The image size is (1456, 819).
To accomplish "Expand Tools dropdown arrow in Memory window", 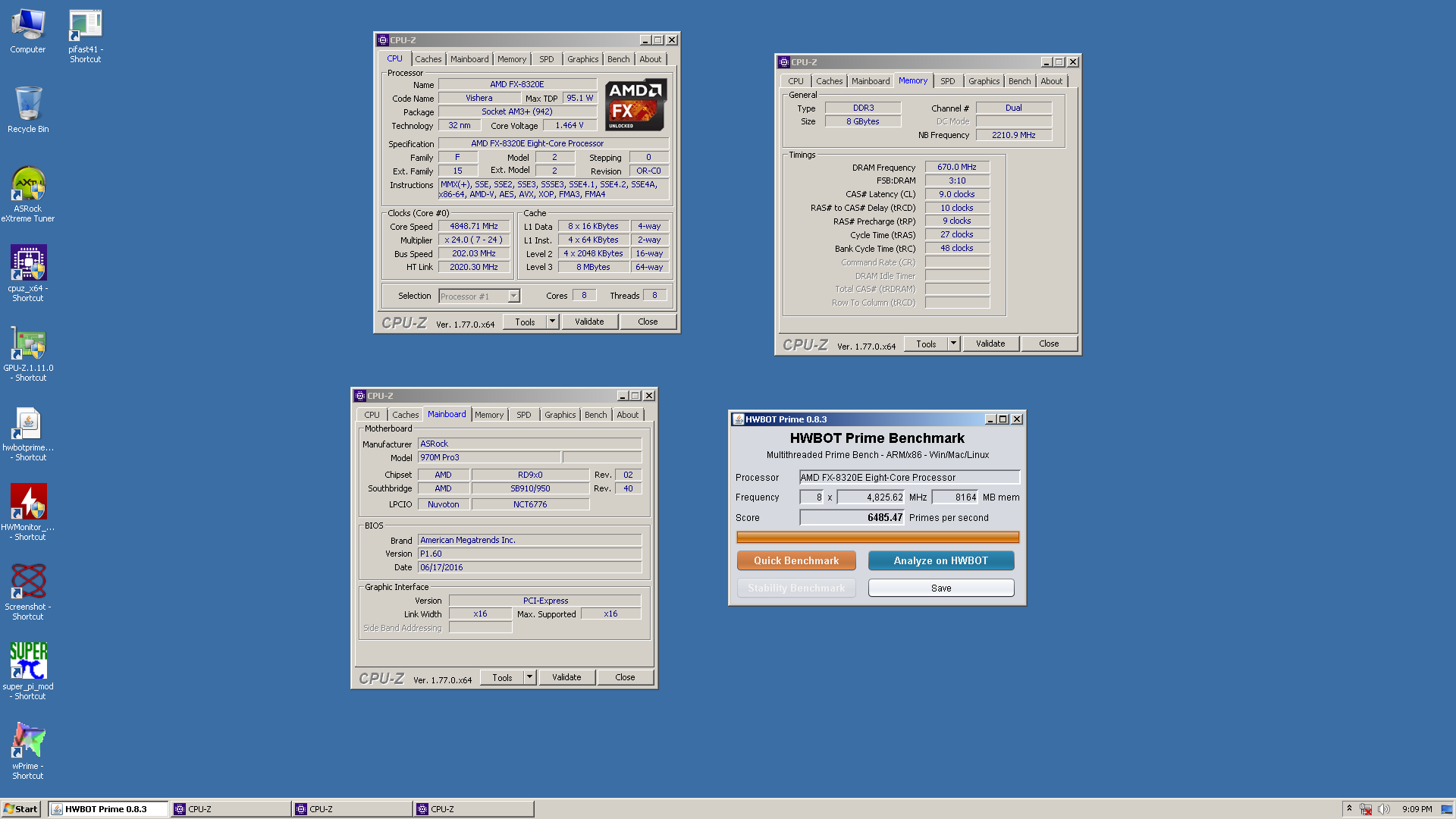I will pyautogui.click(x=953, y=344).
